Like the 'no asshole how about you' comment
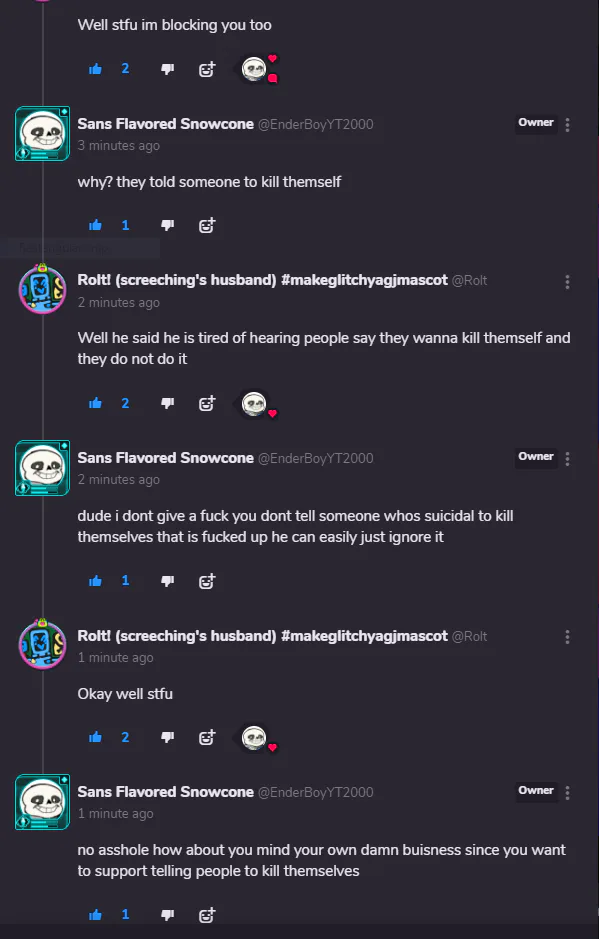 [x=95, y=914]
